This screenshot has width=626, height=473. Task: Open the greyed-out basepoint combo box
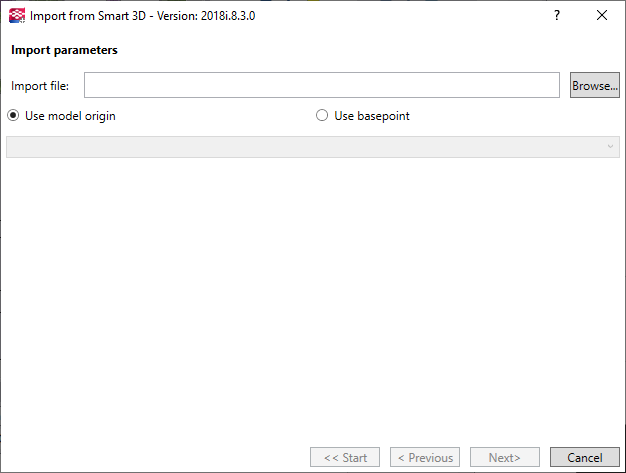click(313, 147)
